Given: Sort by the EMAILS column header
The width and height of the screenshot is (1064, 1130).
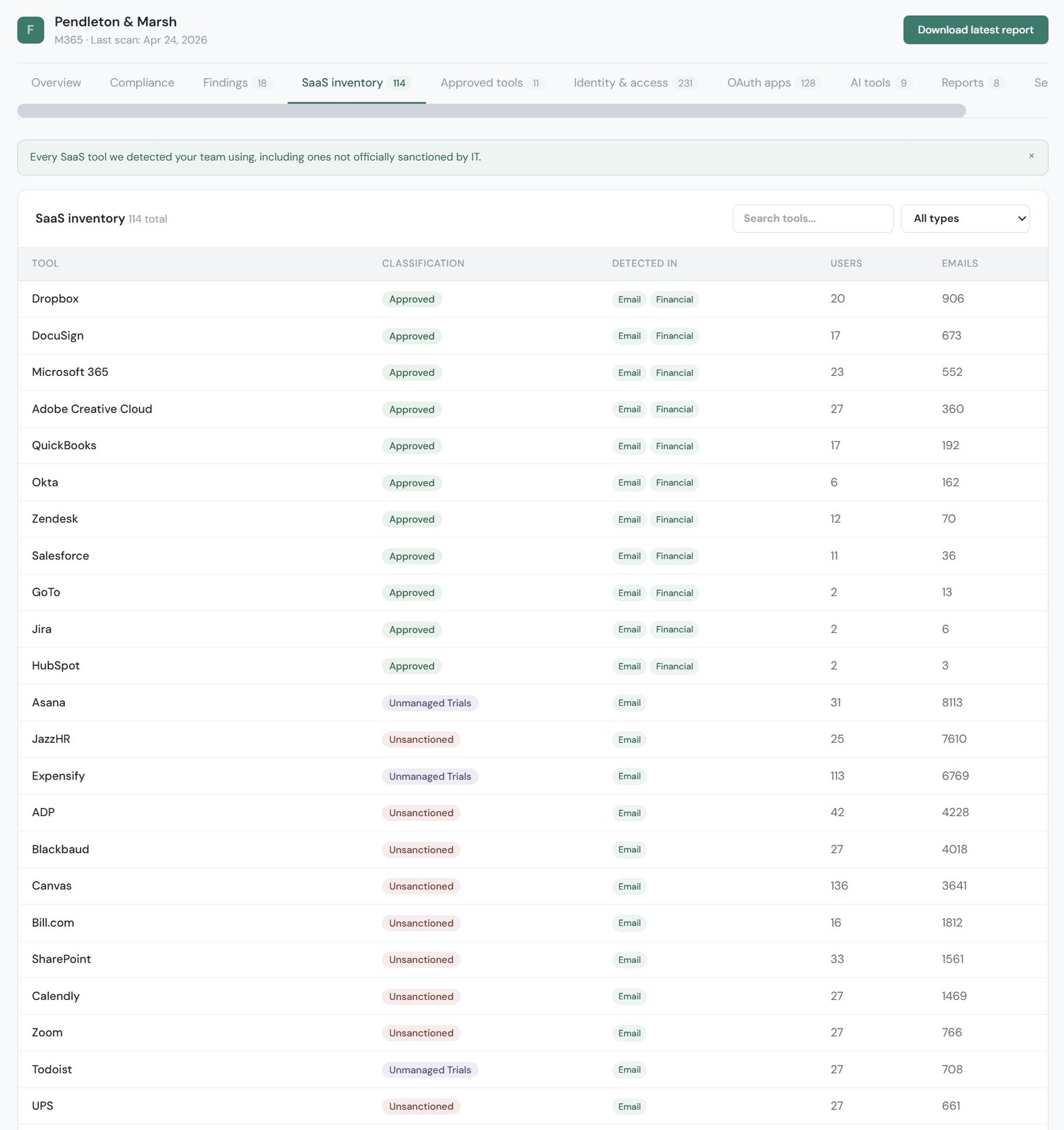Looking at the screenshot, I should [959, 264].
